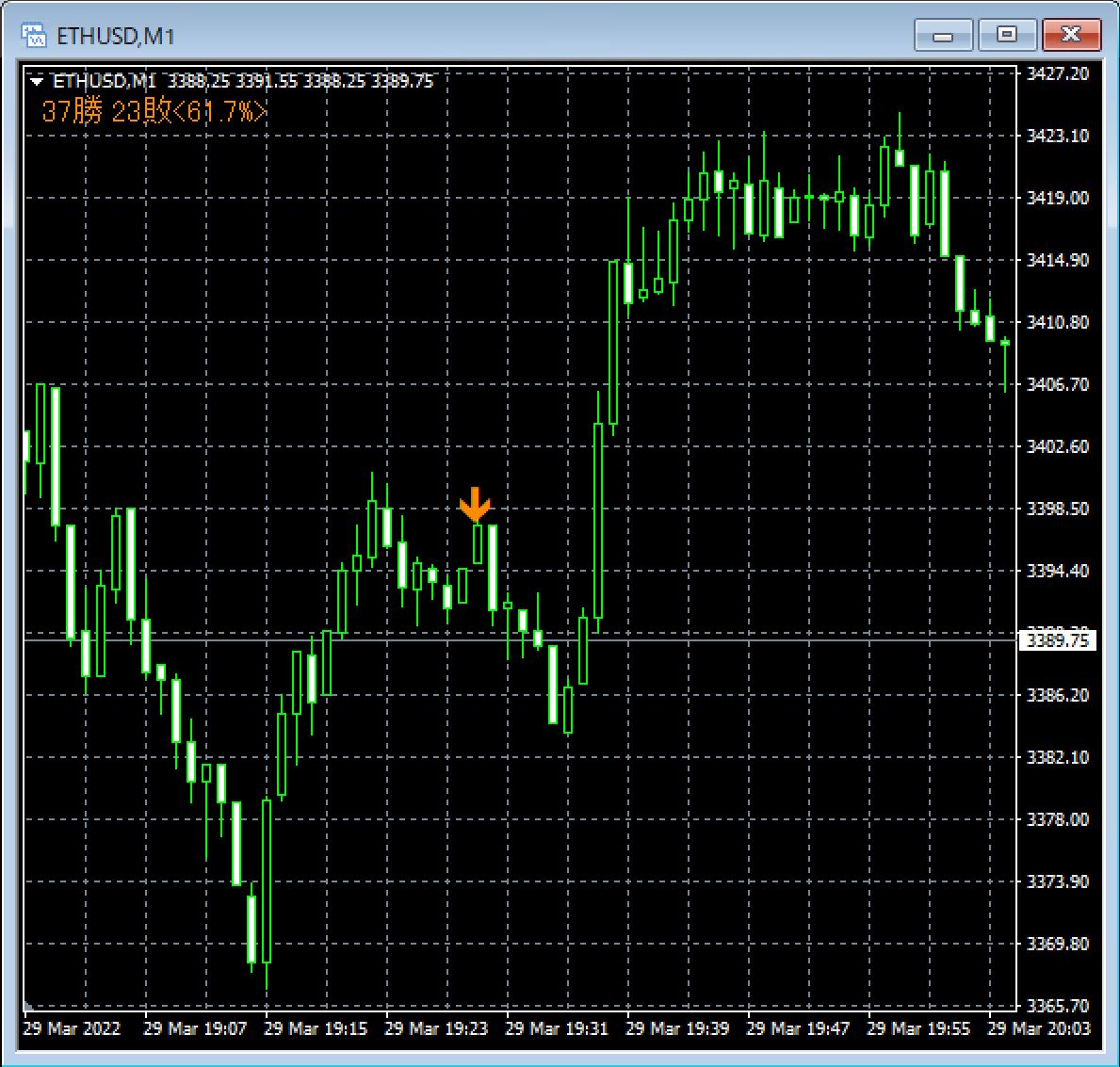Click the 3386.20 price scale label

point(1058,695)
